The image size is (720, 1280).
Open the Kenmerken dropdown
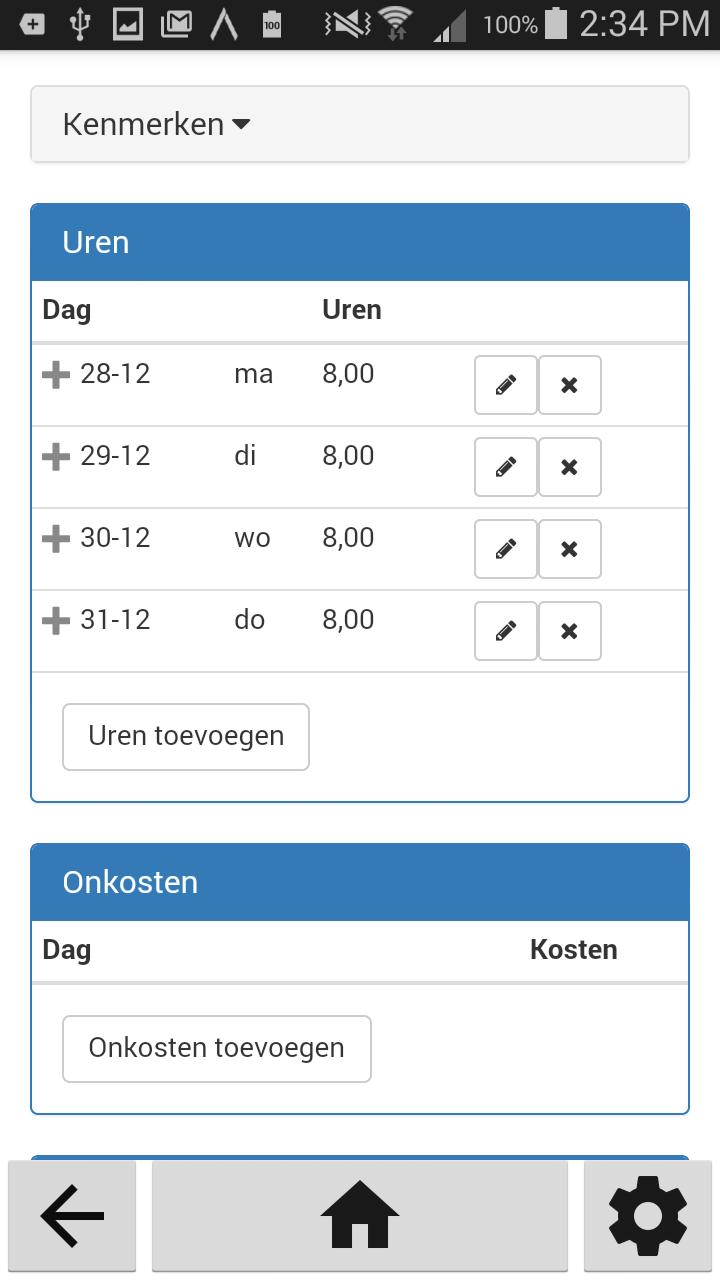155,124
